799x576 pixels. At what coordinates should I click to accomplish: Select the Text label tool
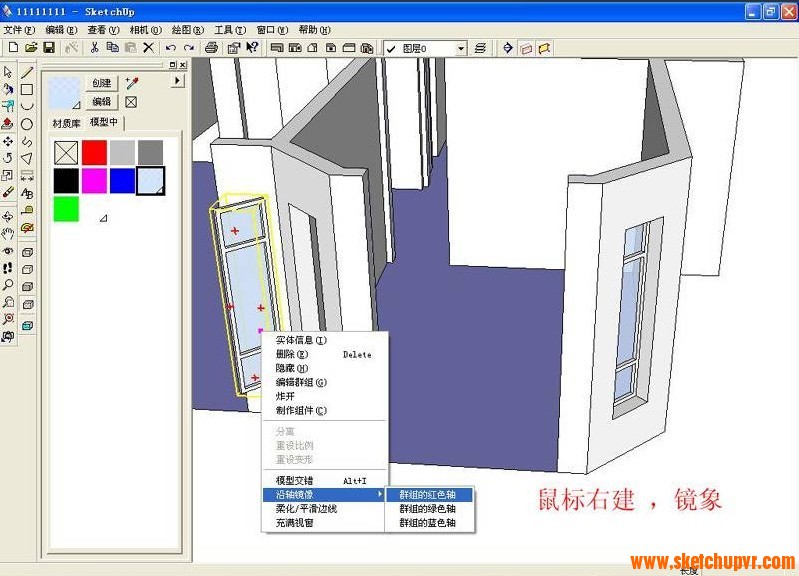pyautogui.click(x=27, y=193)
